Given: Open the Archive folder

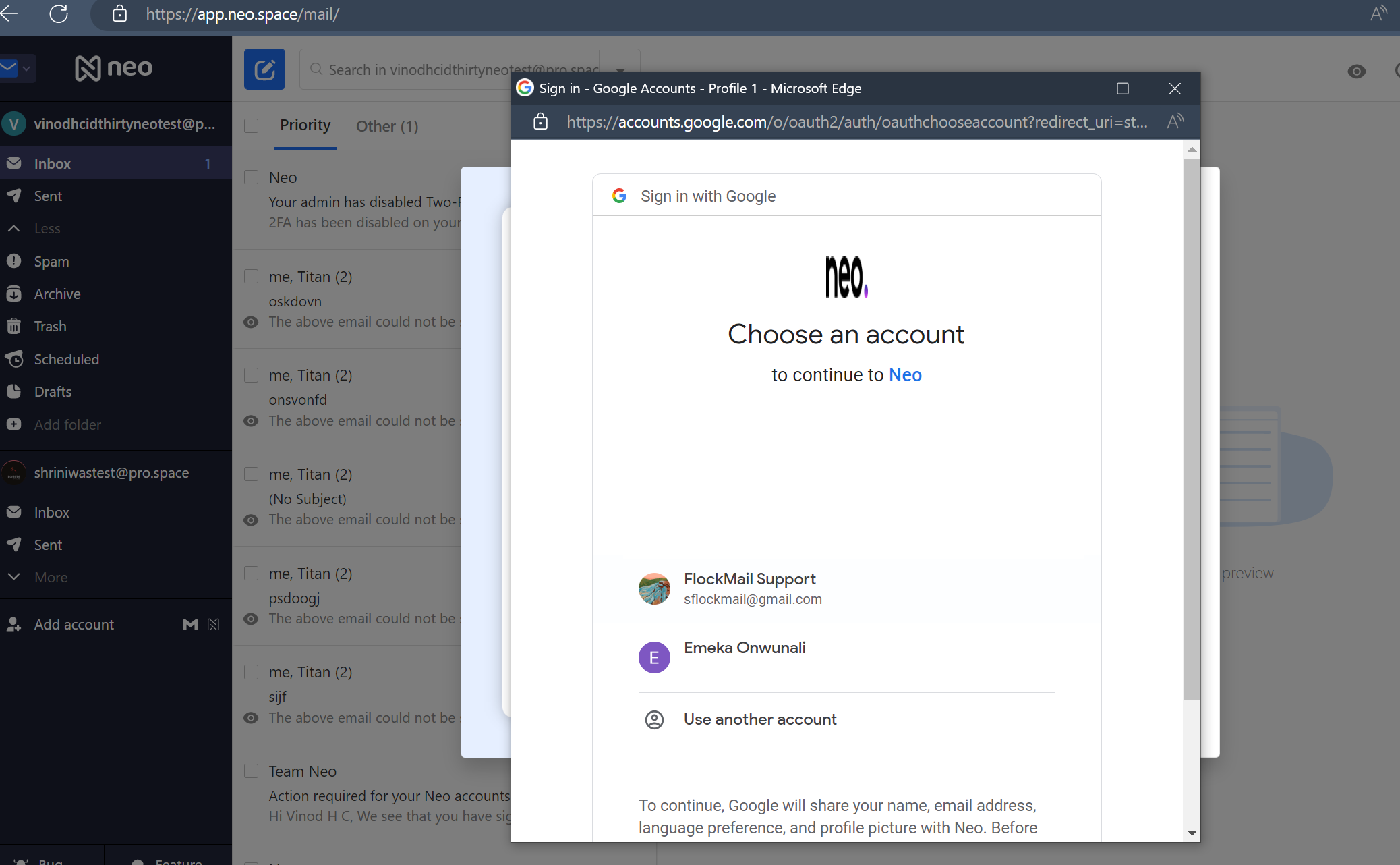Looking at the screenshot, I should coord(116,294).
